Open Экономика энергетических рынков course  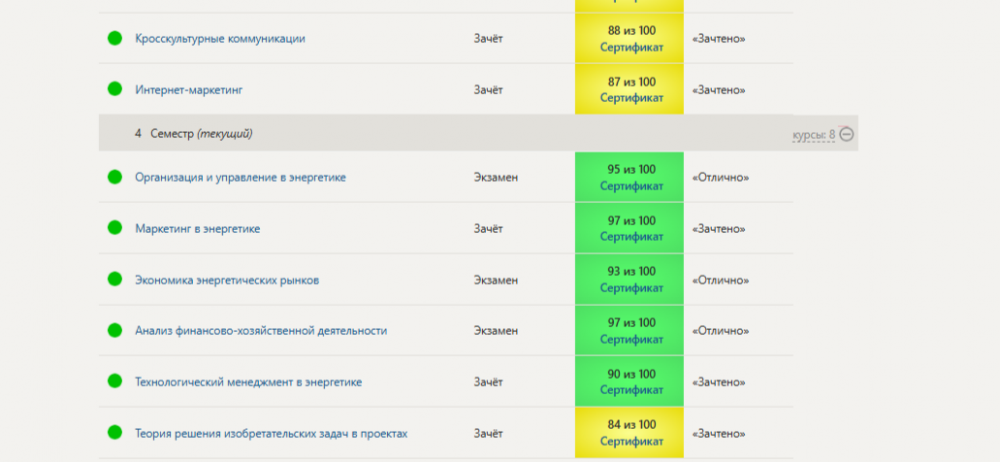227,280
